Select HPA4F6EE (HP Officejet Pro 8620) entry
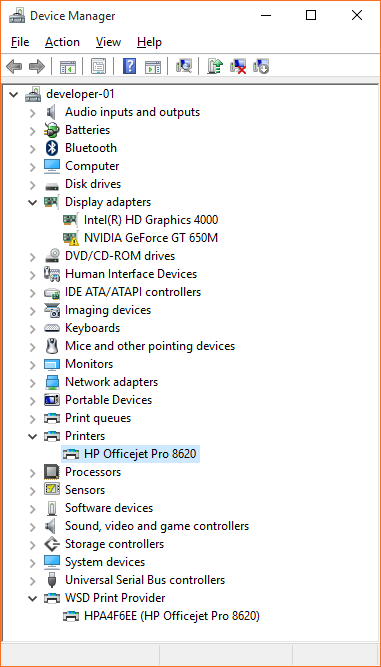 (x=172, y=616)
